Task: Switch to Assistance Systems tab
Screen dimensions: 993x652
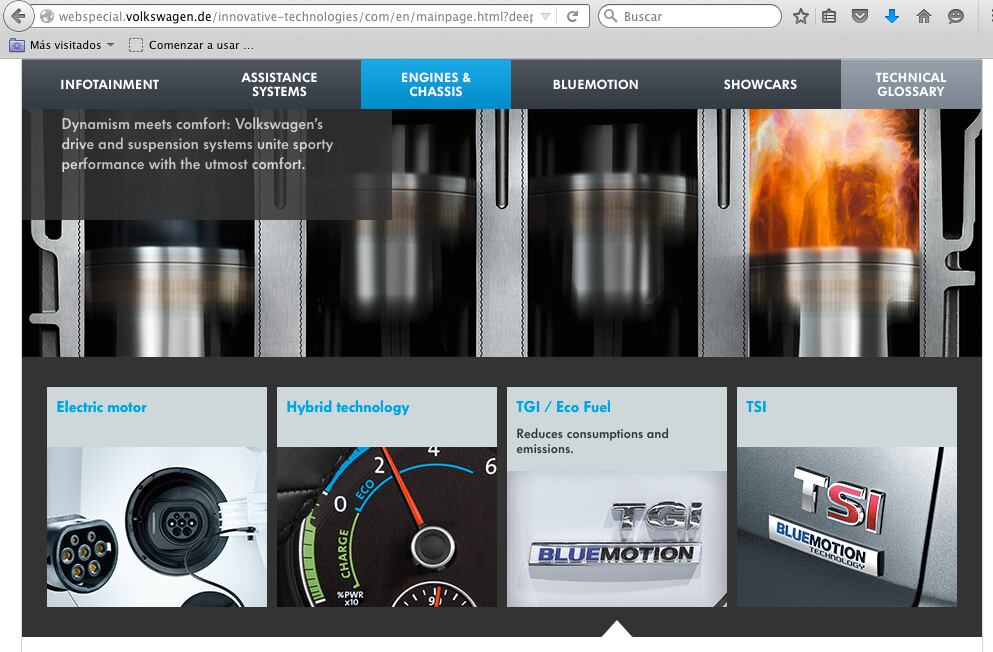Action: click(279, 84)
